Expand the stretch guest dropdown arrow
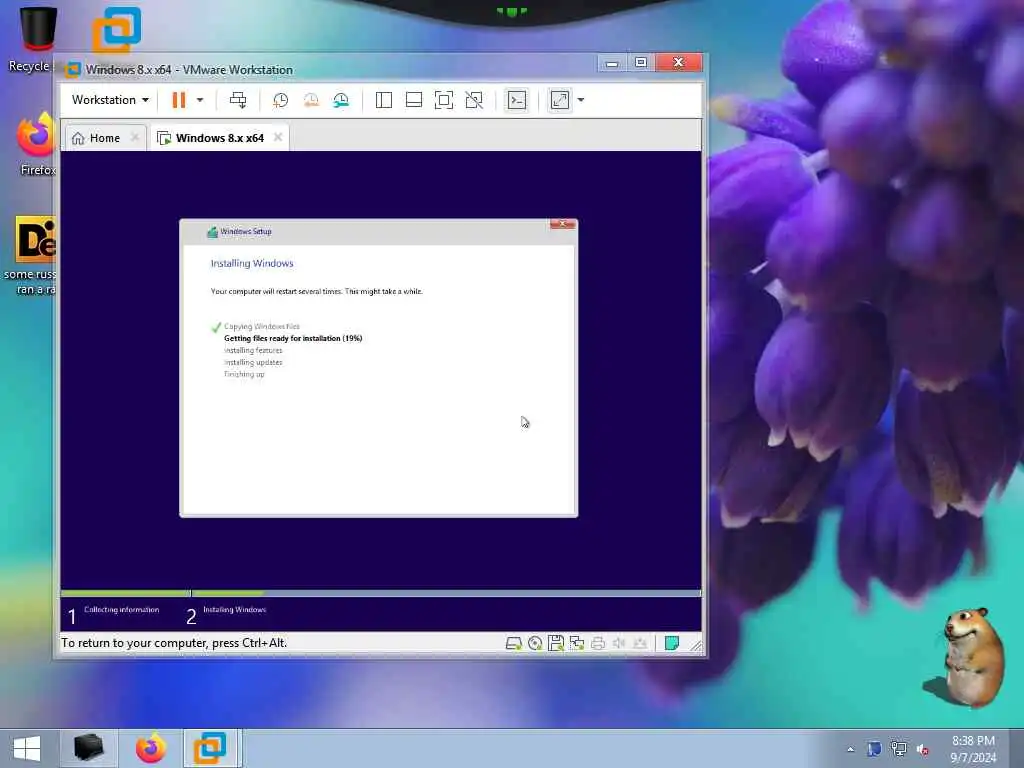The image size is (1024, 768). tap(581, 100)
